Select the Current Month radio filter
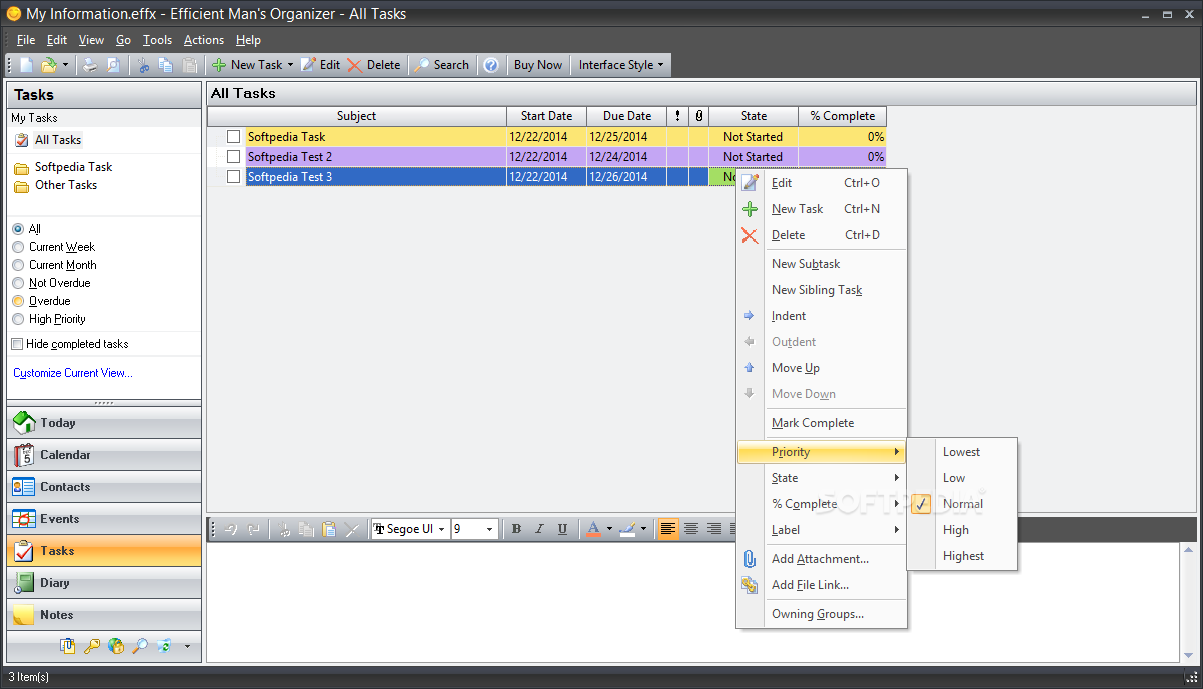The height and width of the screenshot is (689, 1203). [18, 265]
